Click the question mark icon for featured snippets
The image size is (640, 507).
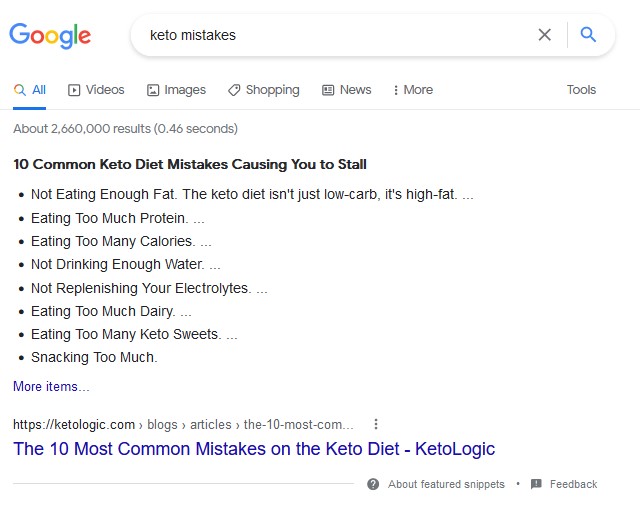(373, 484)
